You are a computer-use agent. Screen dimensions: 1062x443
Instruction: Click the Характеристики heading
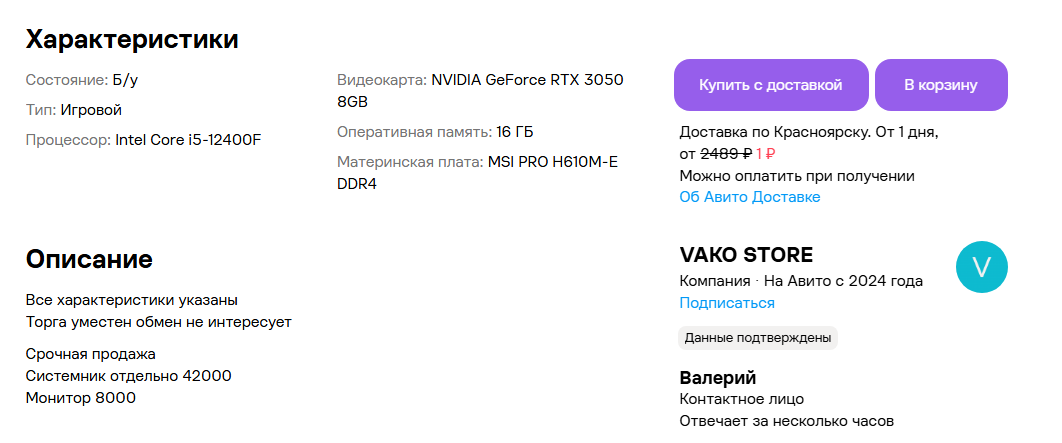[132, 39]
